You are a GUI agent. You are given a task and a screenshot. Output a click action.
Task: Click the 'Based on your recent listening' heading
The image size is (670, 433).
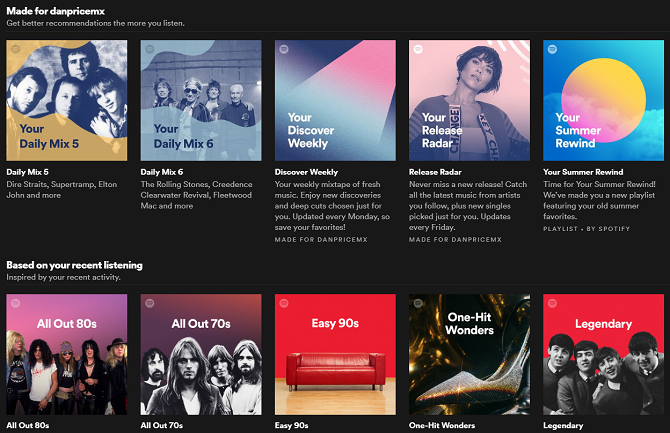point(74,265)
